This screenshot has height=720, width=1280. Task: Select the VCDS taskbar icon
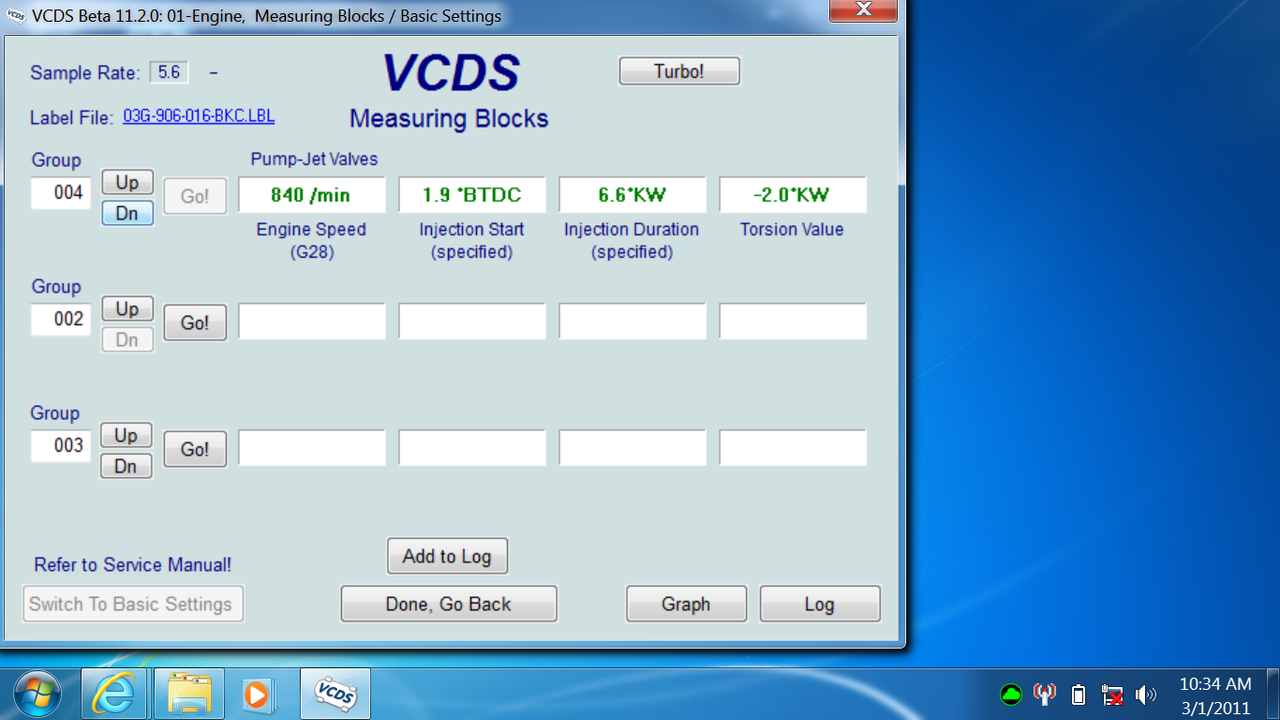coord(336,694)
